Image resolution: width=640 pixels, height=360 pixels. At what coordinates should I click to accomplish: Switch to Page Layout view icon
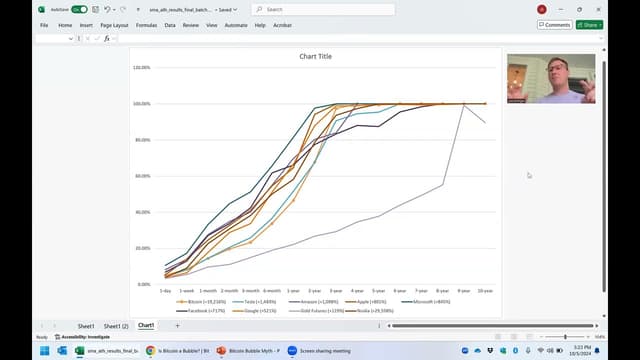pyautogui.click(x=514, y=337)
